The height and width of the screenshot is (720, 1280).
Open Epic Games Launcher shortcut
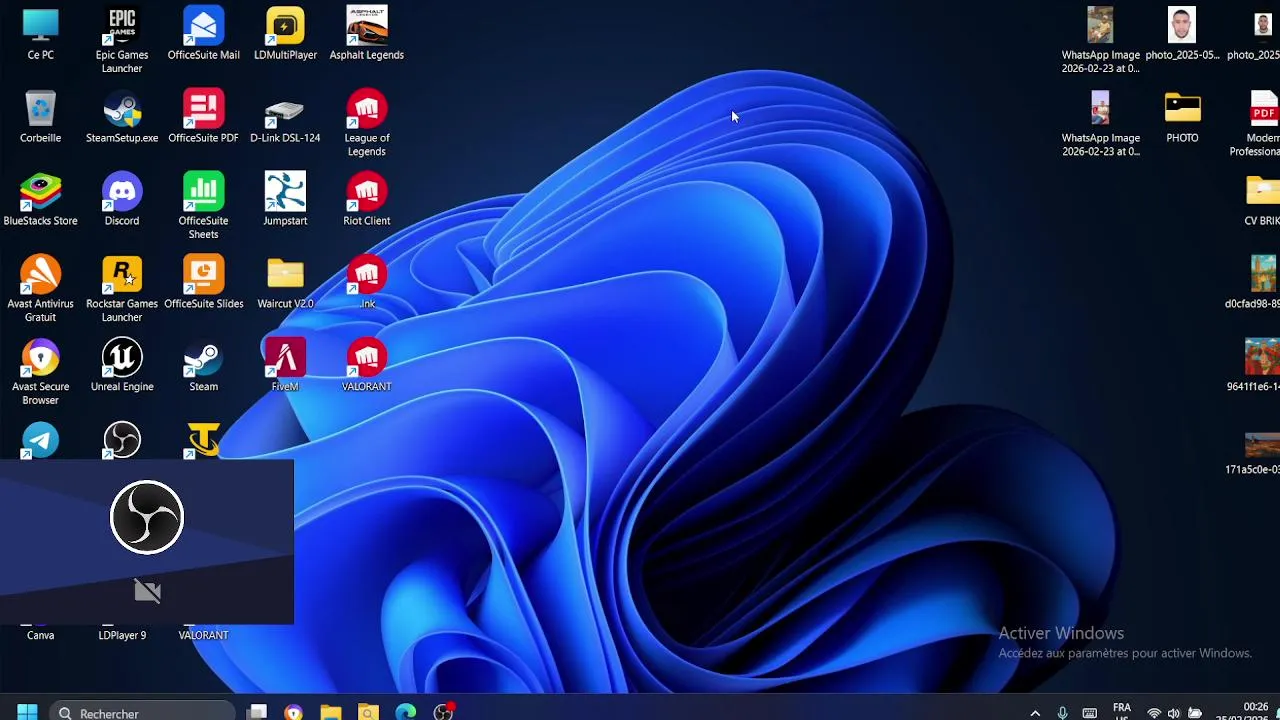tap(122, 41)
